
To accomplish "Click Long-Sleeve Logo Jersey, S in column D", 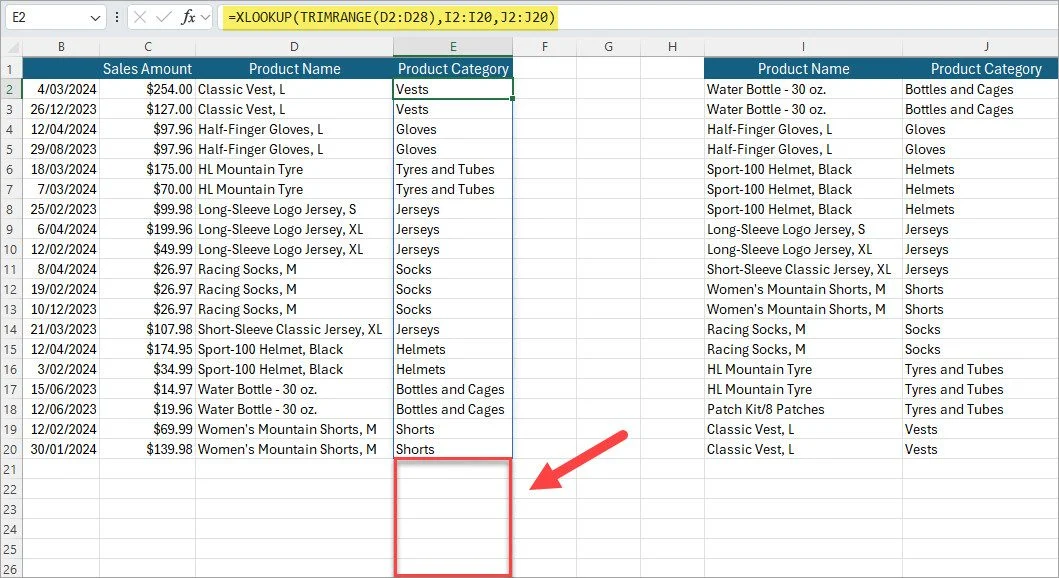I will coord(294,209).
